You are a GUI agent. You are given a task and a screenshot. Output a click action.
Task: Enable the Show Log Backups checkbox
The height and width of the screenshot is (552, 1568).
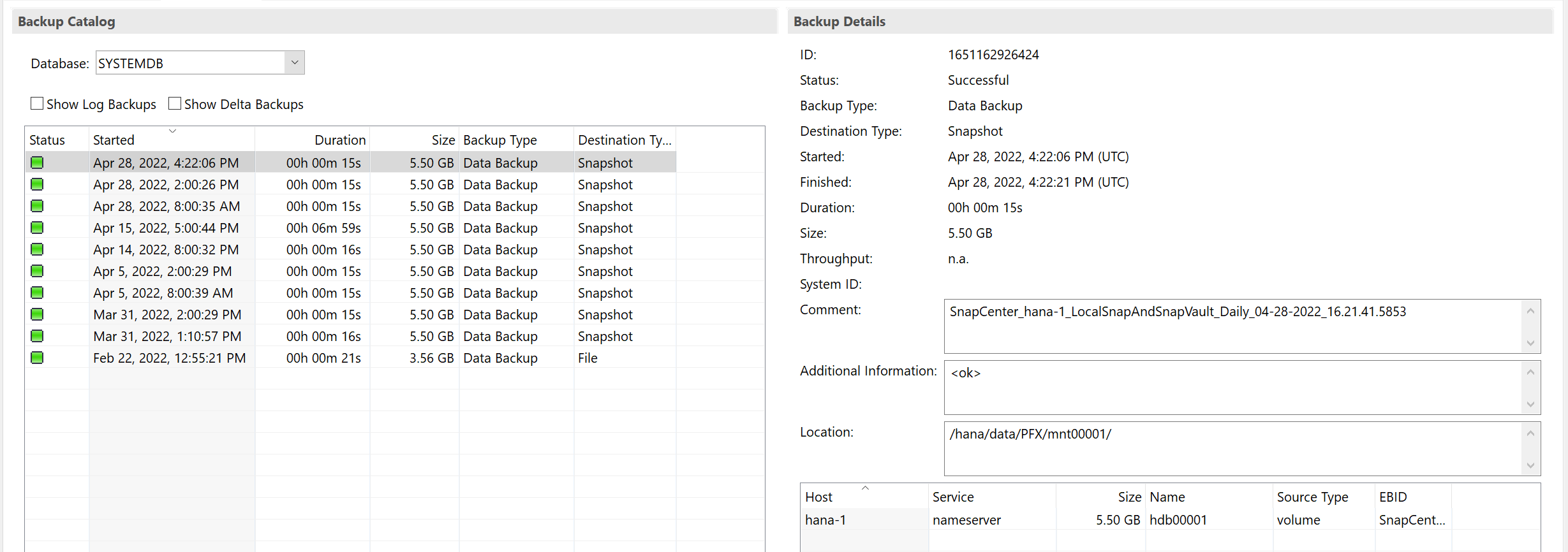coord(38,104)
